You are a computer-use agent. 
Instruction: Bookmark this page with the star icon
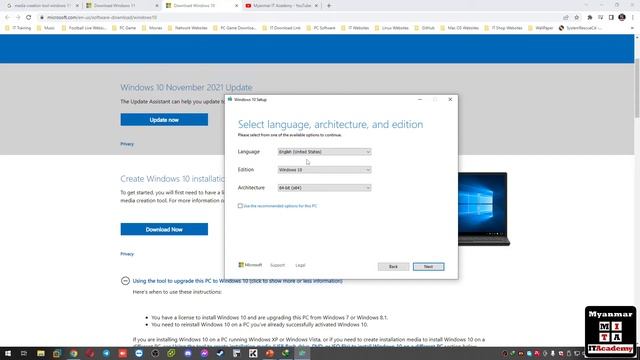click(576, 18)
